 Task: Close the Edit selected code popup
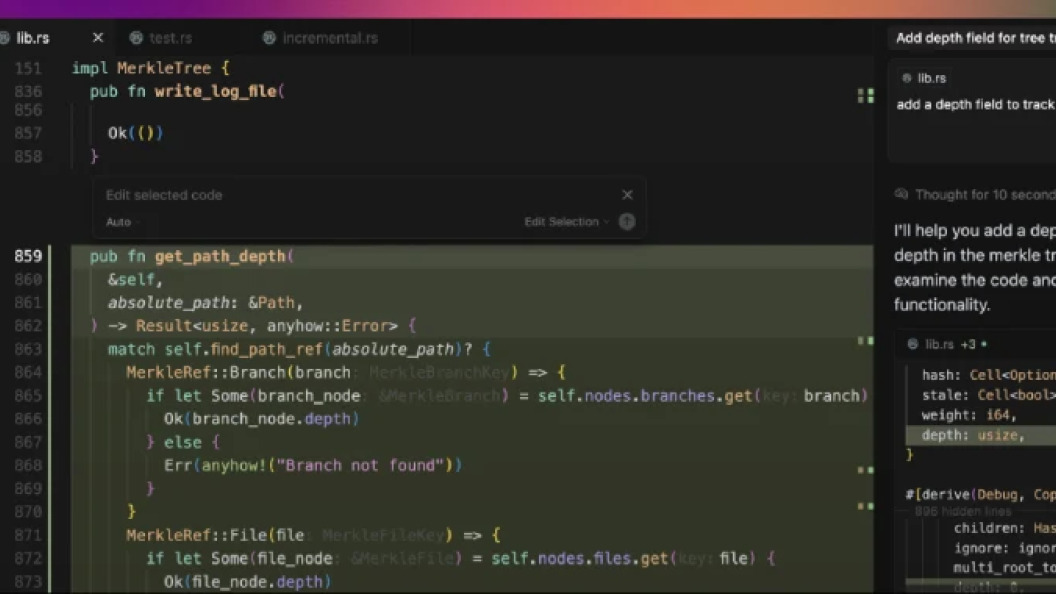pos(627,195)
